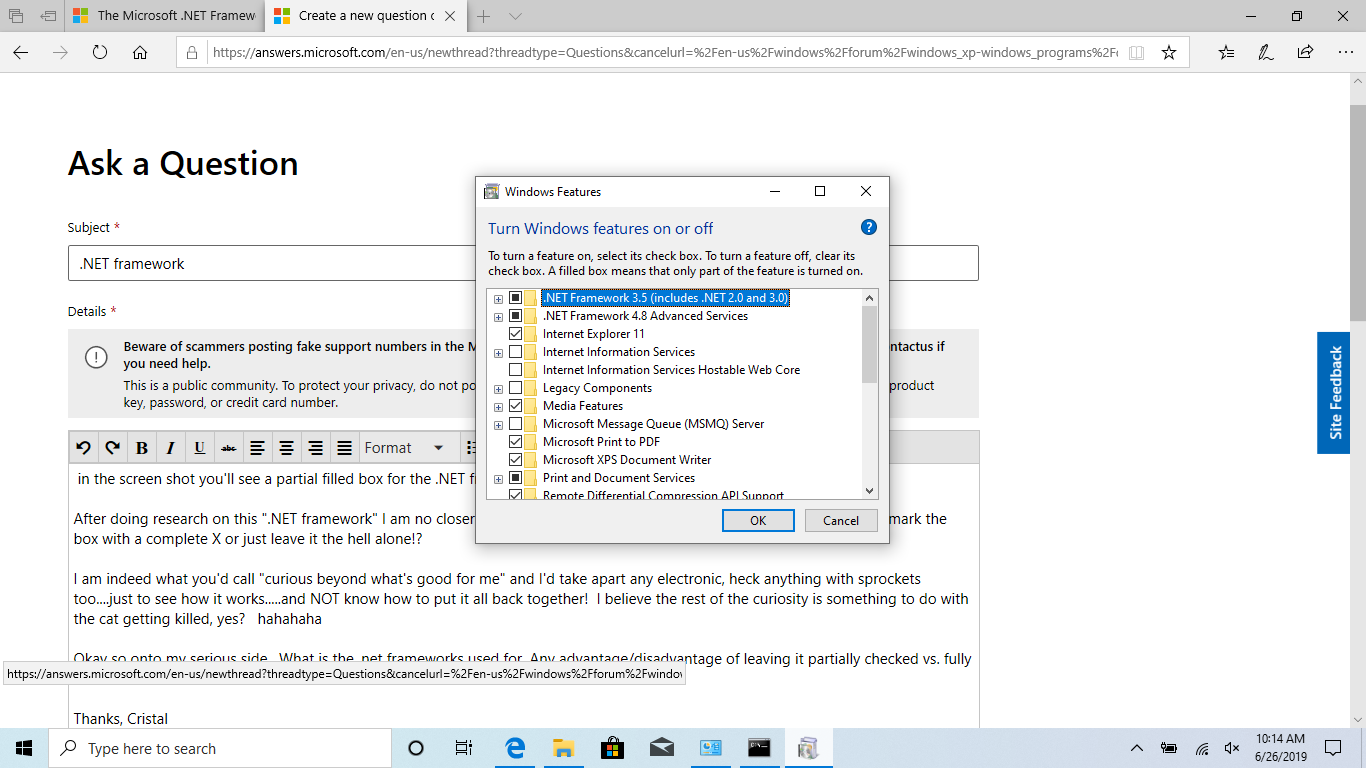Open File Explorer from the taskbar

click(x=563, y=748)
